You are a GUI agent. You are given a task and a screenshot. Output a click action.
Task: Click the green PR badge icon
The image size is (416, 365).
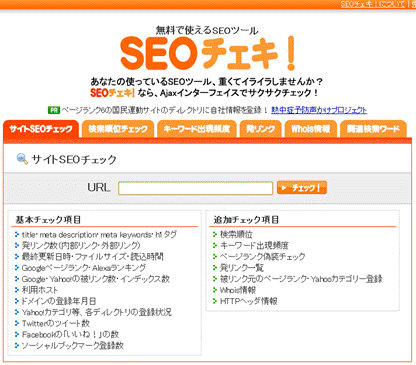click(54, 110)
